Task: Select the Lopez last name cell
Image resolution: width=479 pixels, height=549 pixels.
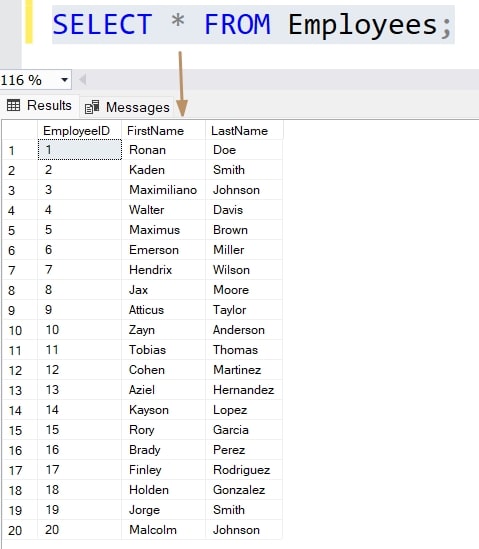Action: click(244, 410)
